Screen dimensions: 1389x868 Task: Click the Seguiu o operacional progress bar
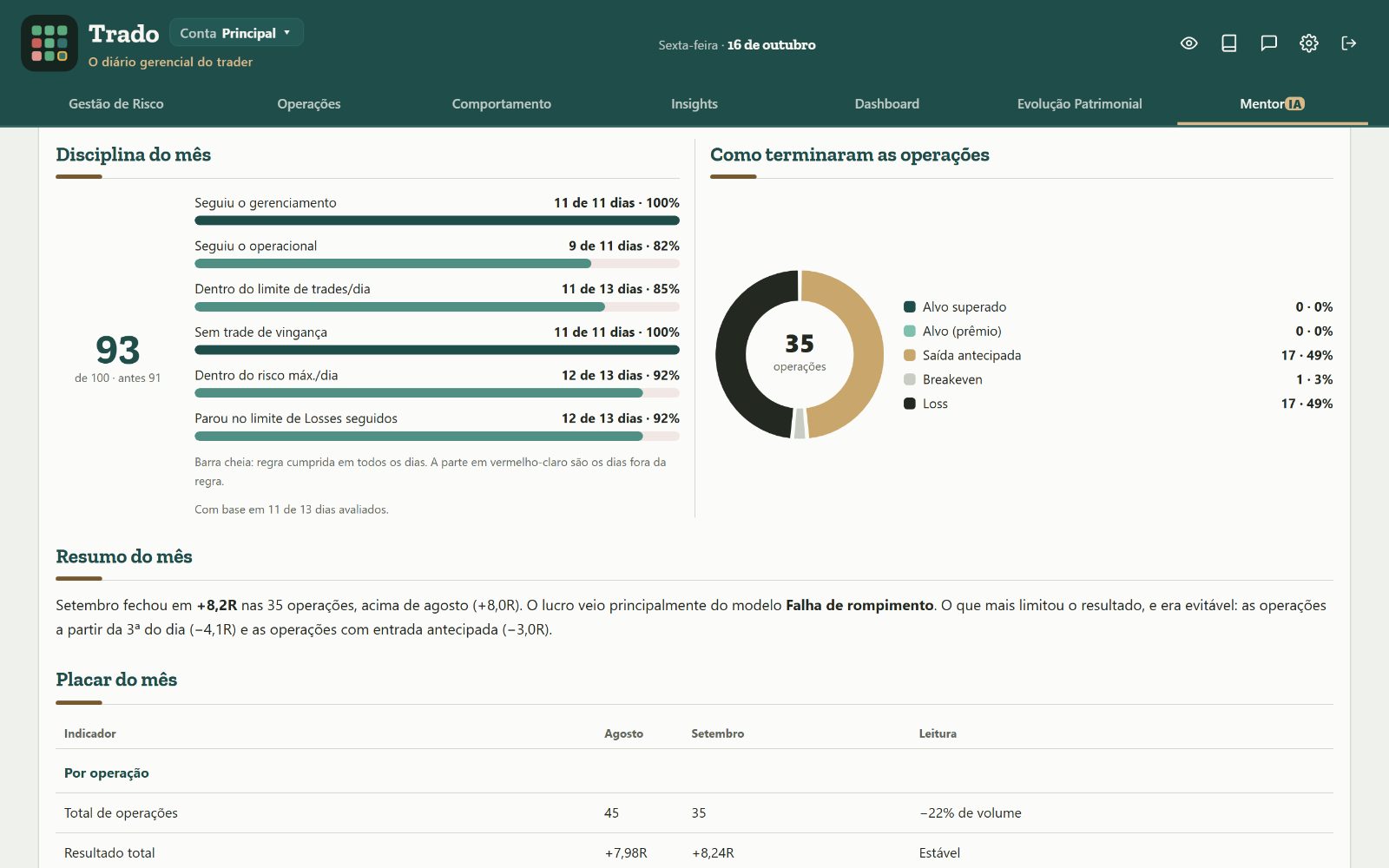click(x=437, y=264)
